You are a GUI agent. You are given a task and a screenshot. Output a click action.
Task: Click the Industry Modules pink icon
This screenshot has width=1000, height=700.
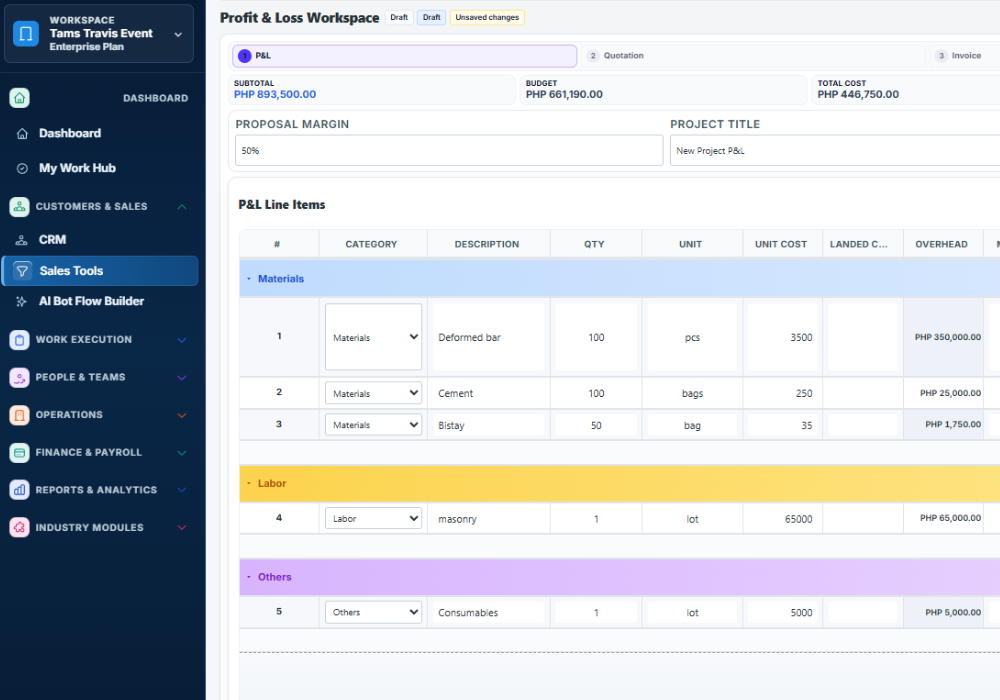click(x=20, y=528)
